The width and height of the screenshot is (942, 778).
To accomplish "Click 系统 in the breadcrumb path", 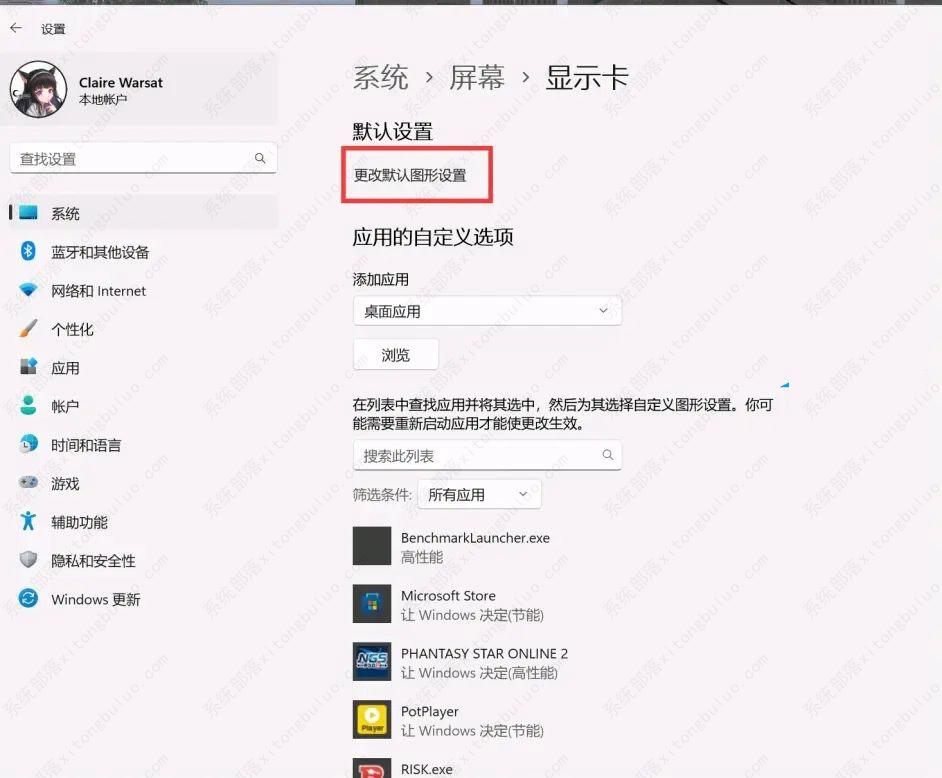I will coord(381,76).
